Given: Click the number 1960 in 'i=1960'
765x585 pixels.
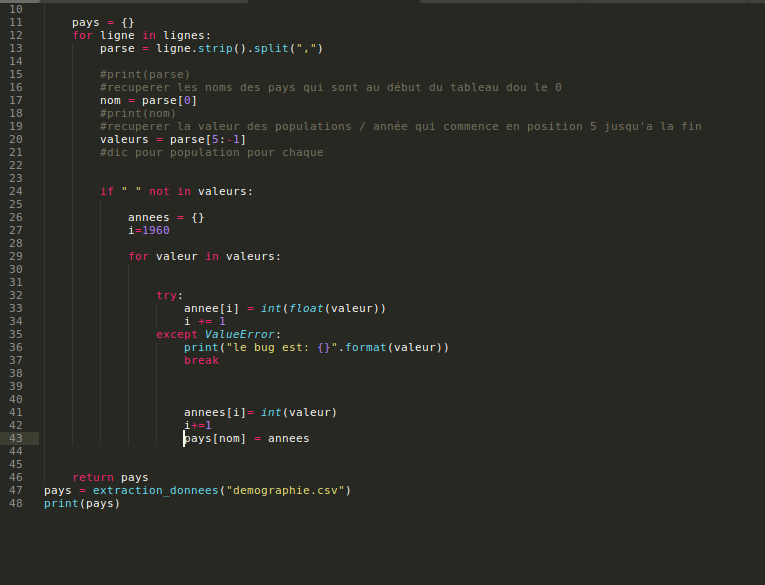Looking at the screenshot, I should (x=156, y=230).
